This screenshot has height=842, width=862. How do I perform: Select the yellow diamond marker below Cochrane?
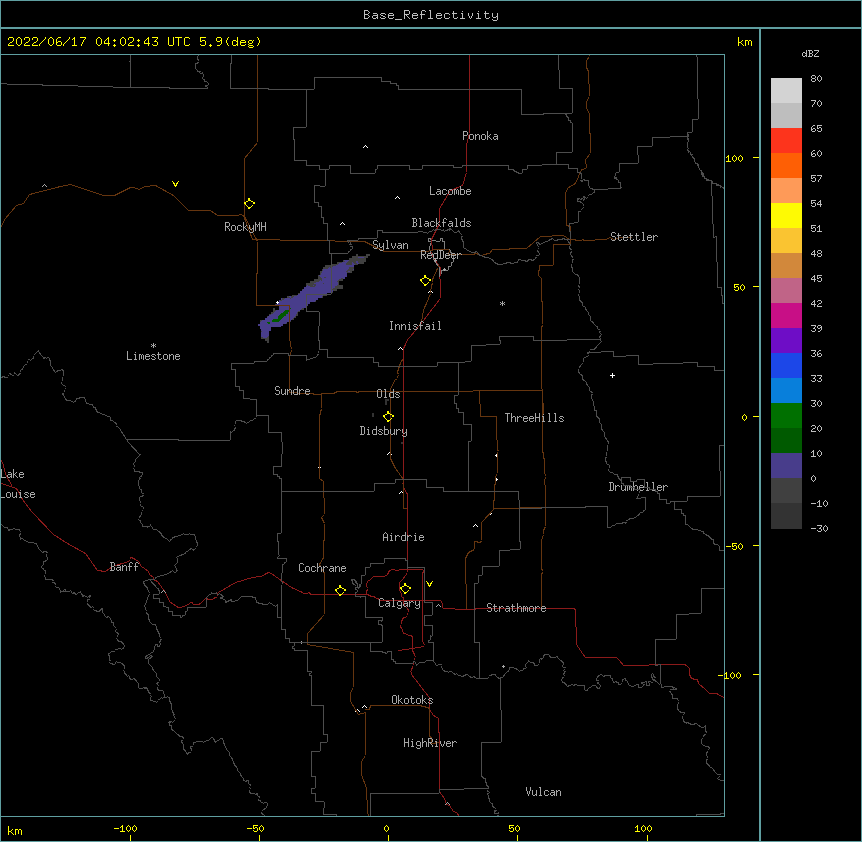(x=341, y=590)
